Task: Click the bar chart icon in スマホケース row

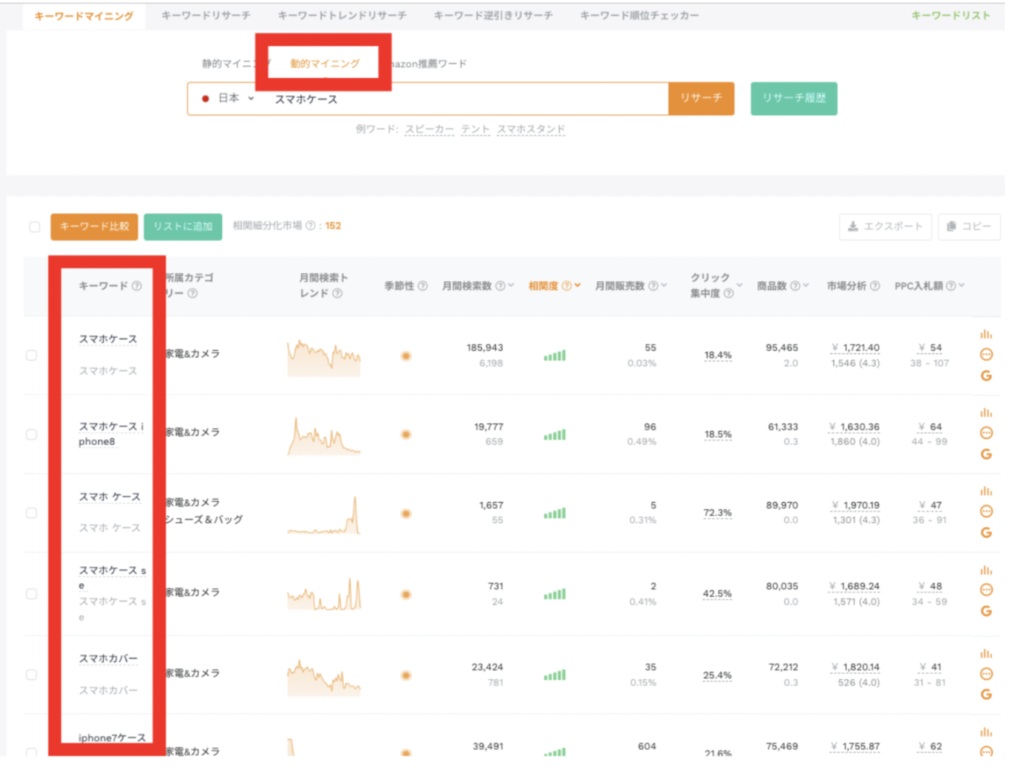Action: click(986, 334)
